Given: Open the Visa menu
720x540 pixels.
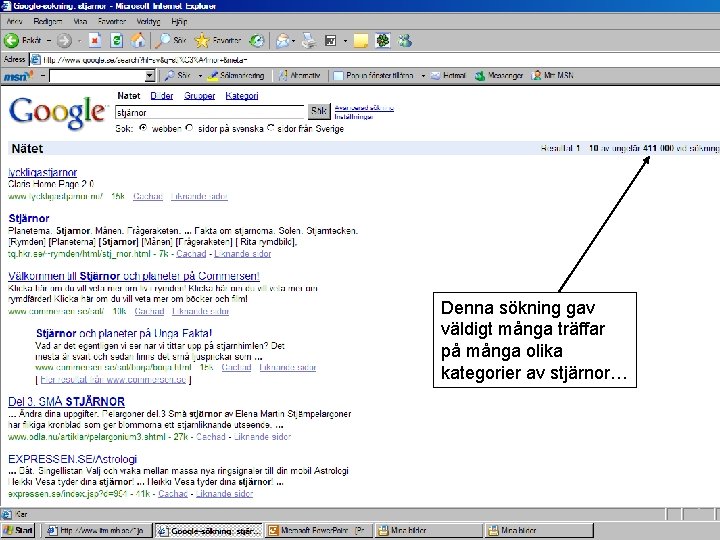Looking at the screenshot, I should pos(80,22).
